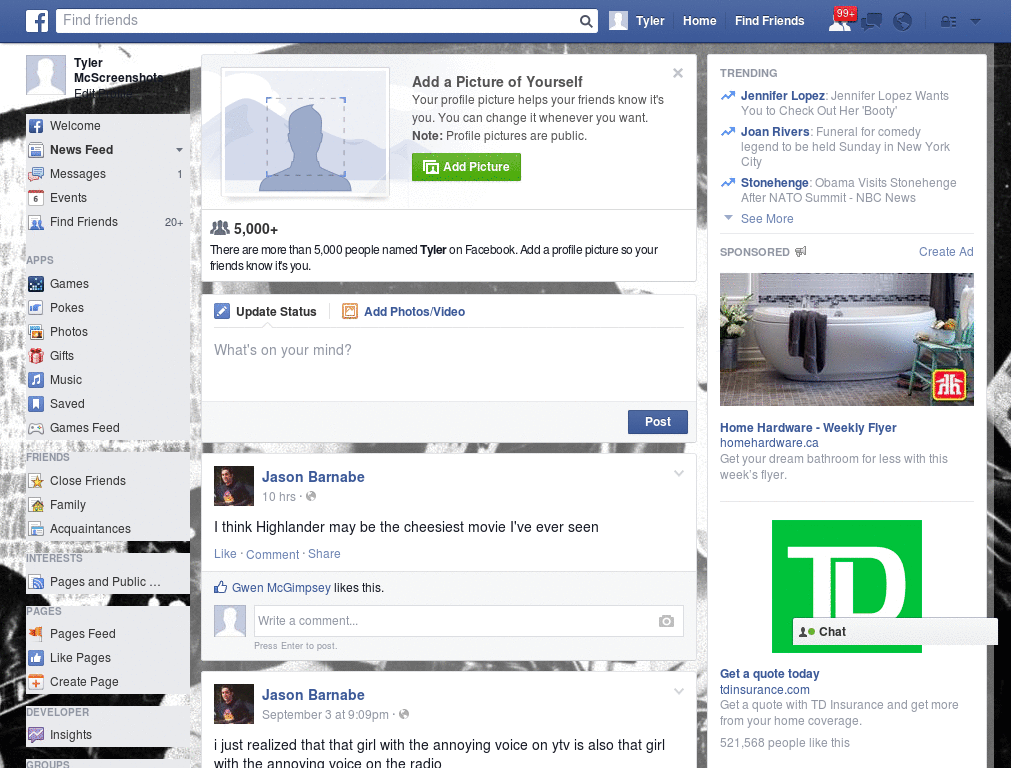The image size is (1024, 768).
Task: Click the What's on your mind field
Action: 449,362
